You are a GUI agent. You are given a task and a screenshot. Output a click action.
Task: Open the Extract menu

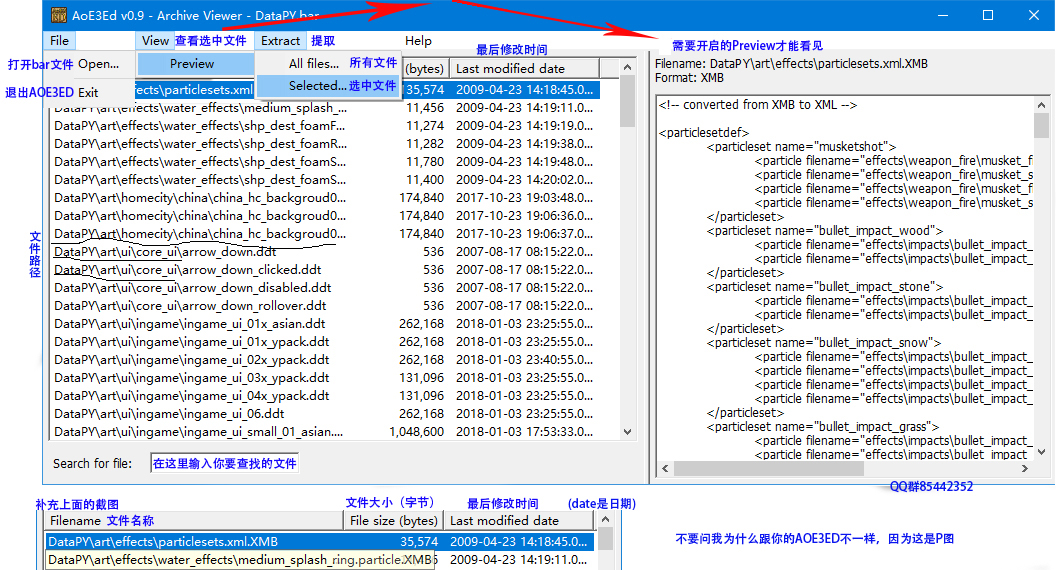click(280, 40)
